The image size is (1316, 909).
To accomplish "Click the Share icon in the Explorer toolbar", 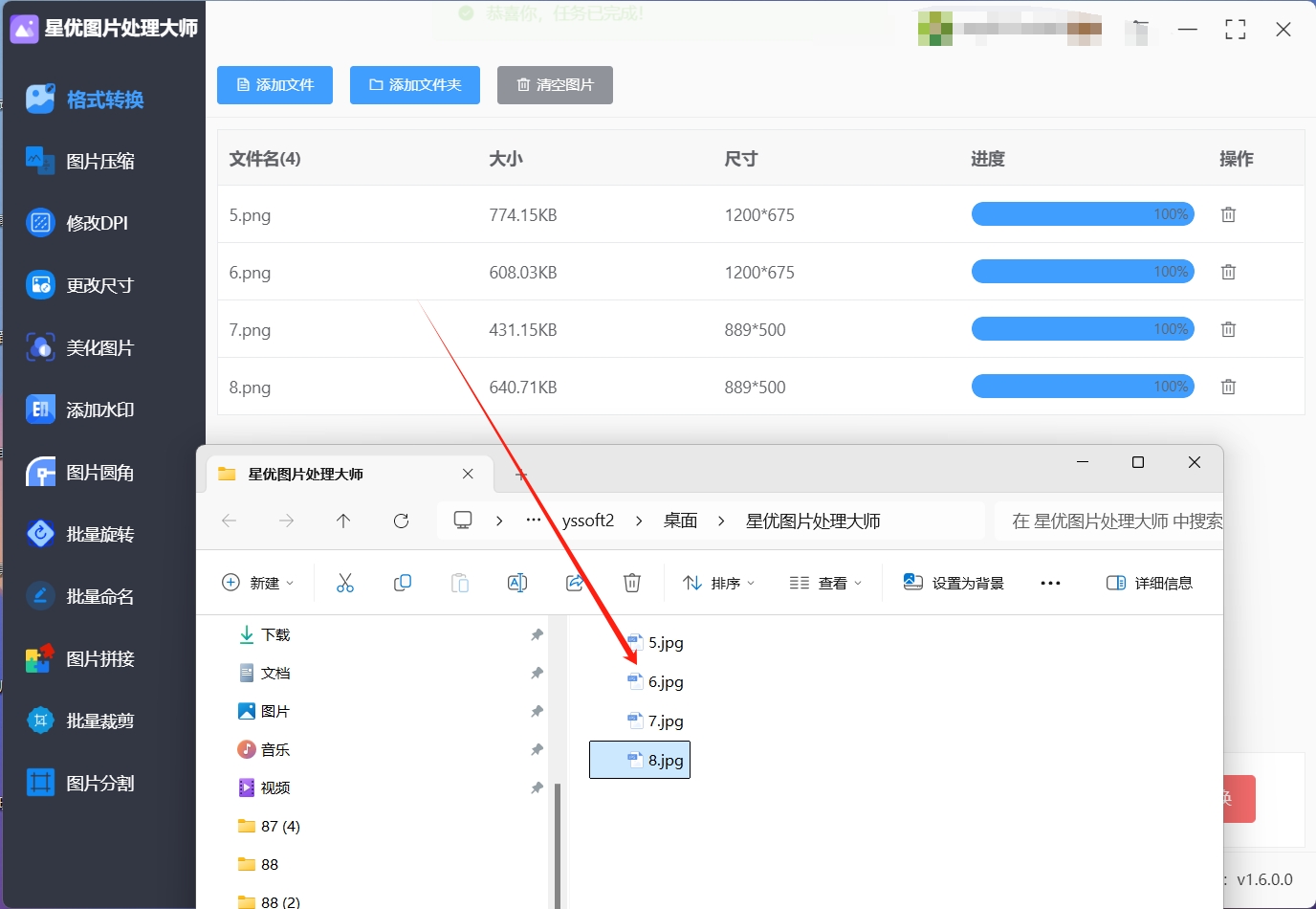I will [x=575, y=583].
